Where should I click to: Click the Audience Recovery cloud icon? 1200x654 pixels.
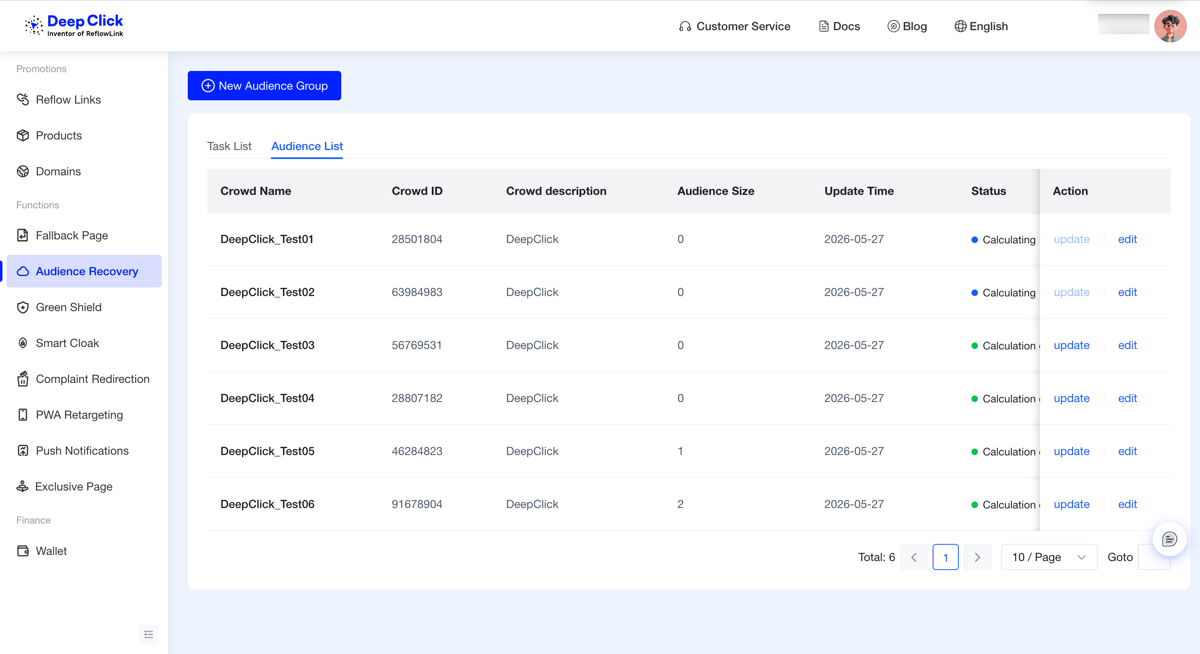click(x=23, y=272)
